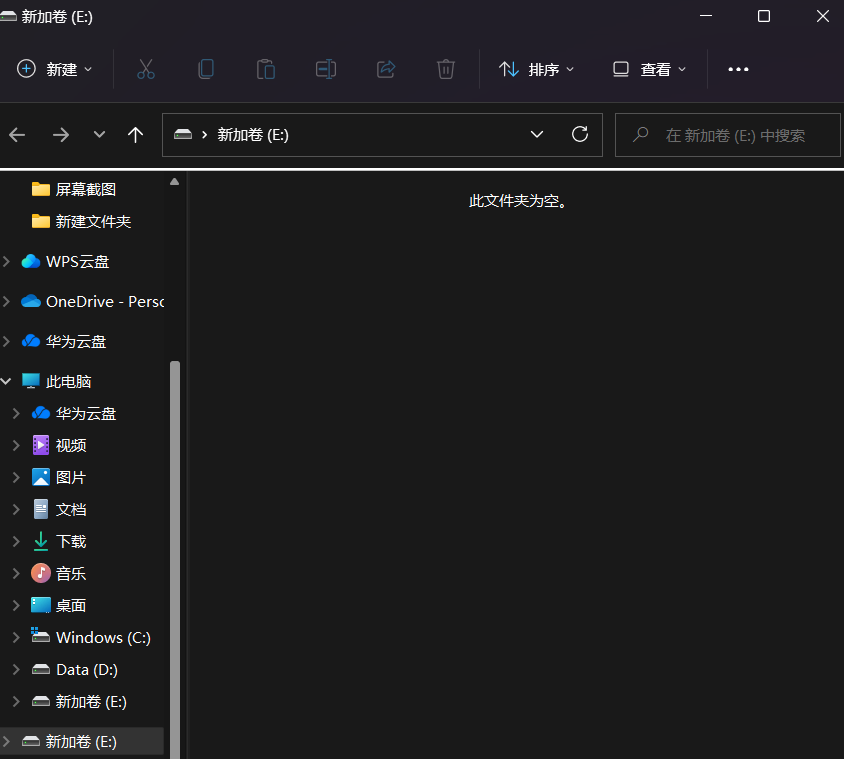Collapse the 此电脑 tree node
Viewport: 844px width, 759px height.
click(7, 381)
